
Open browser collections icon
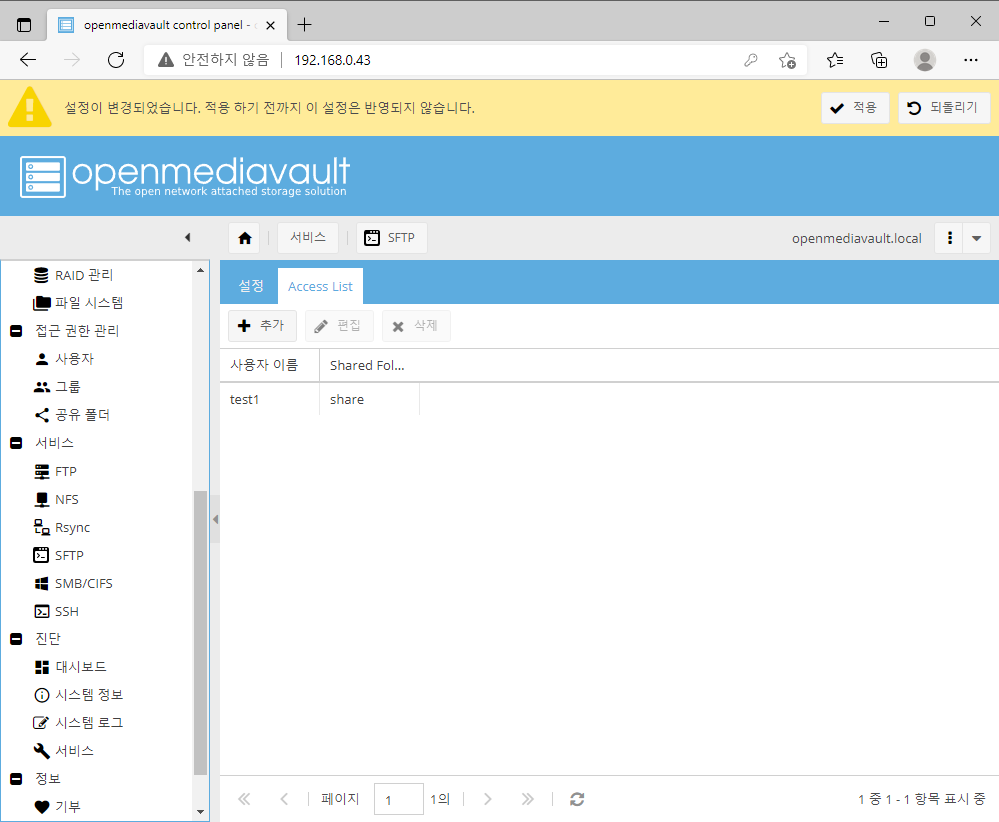(x=879, y=60)
